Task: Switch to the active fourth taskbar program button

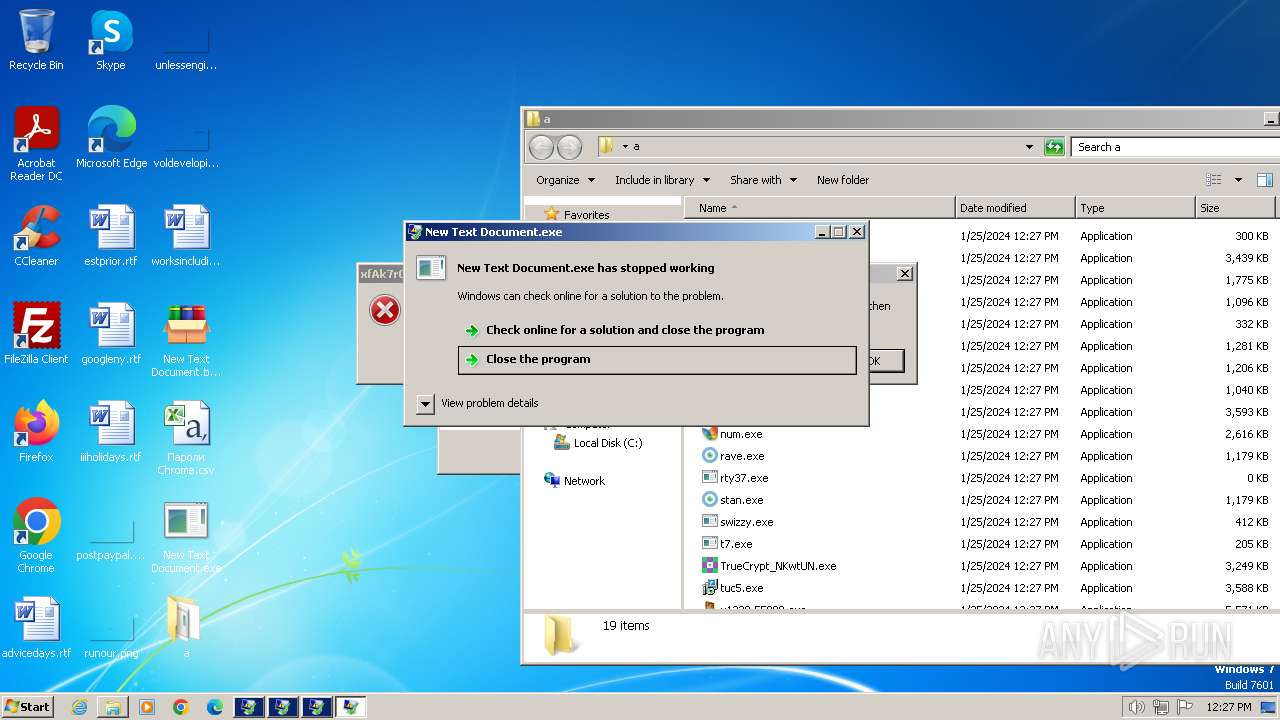Action: coord(351,707)
